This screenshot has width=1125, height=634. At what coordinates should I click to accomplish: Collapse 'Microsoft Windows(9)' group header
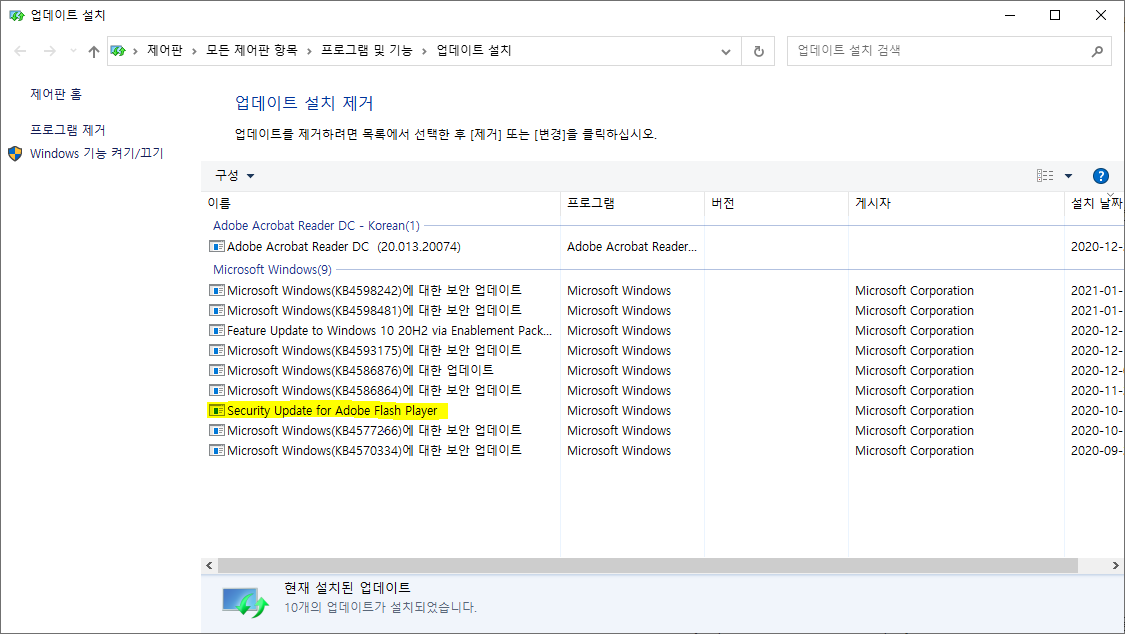(x=272, y=270)
